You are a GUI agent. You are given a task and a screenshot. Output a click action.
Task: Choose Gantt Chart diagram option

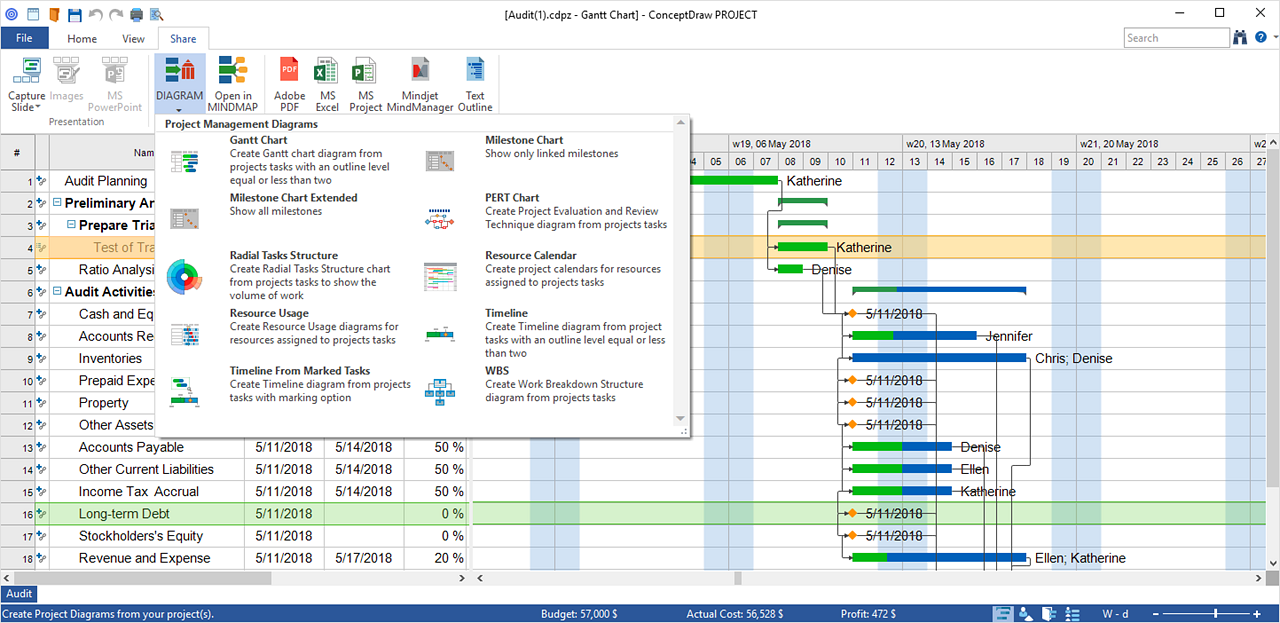[290, 160]
